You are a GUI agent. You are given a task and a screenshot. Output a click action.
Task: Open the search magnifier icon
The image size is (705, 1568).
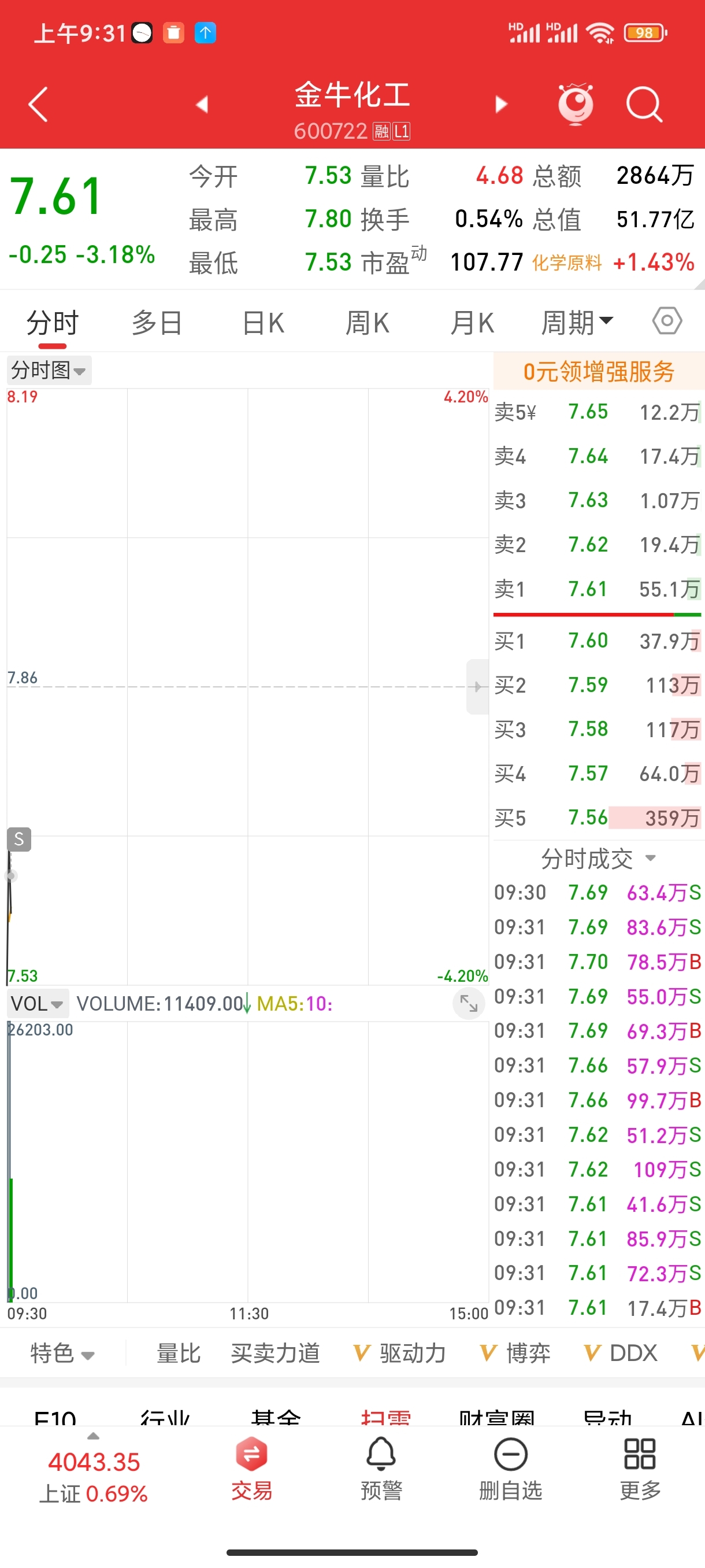point(644,105)
